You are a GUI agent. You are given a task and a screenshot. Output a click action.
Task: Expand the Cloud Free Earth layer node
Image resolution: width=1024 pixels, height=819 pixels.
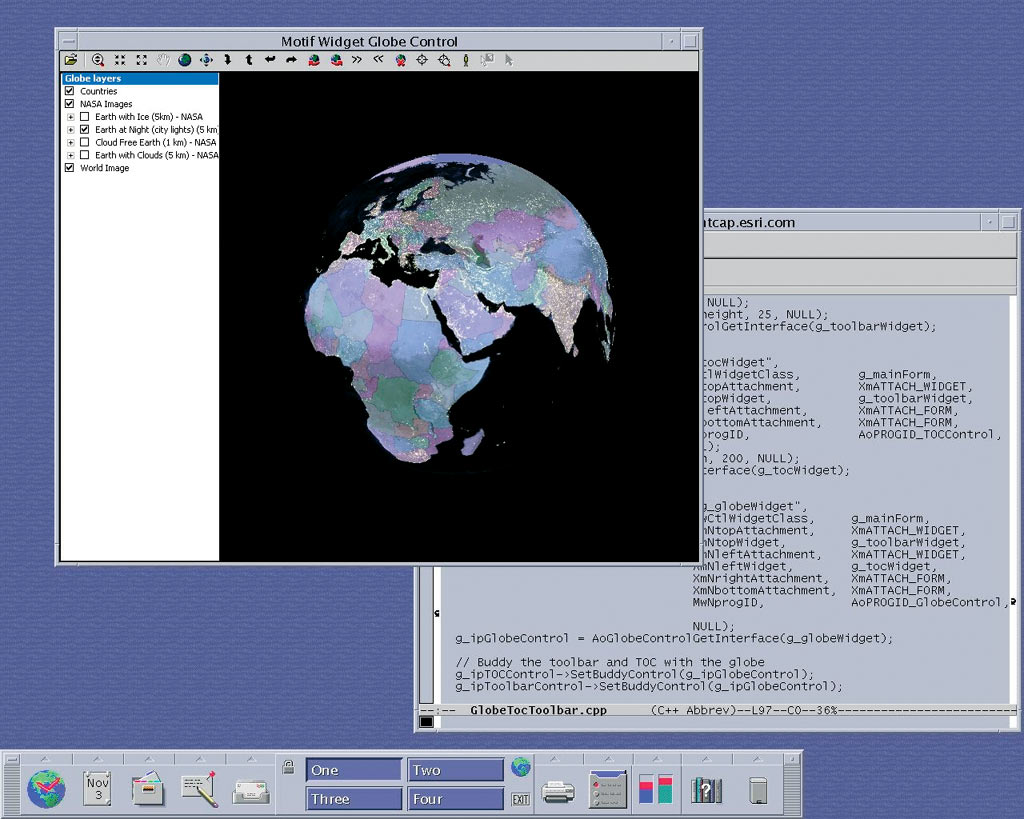click(x=71, y=143)
